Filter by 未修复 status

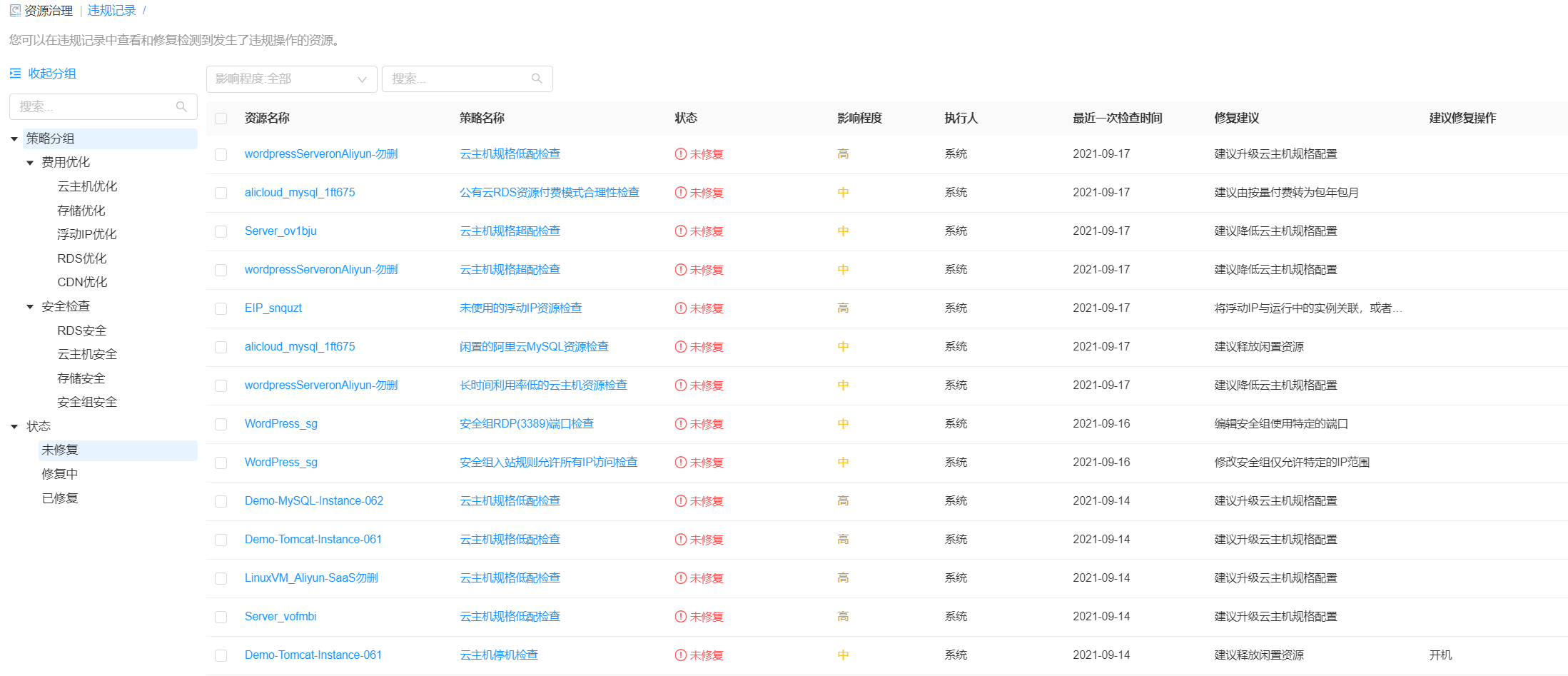(x=118, y=450)
